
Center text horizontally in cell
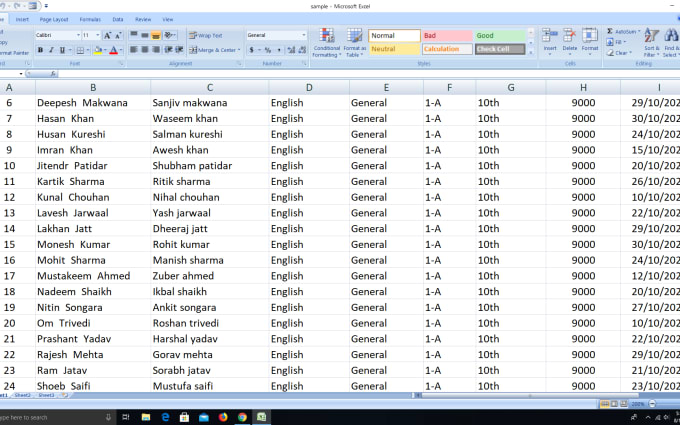[145, 50]
